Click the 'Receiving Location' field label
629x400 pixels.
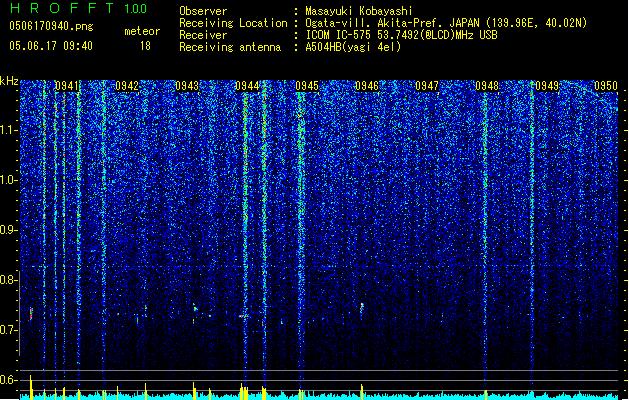[233, 23]
